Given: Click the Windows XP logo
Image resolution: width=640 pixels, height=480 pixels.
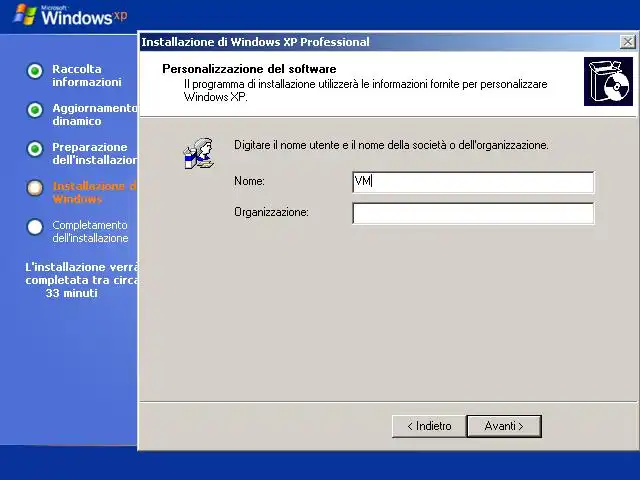Looking at the screenshot, I should click(x=71, y=15).
